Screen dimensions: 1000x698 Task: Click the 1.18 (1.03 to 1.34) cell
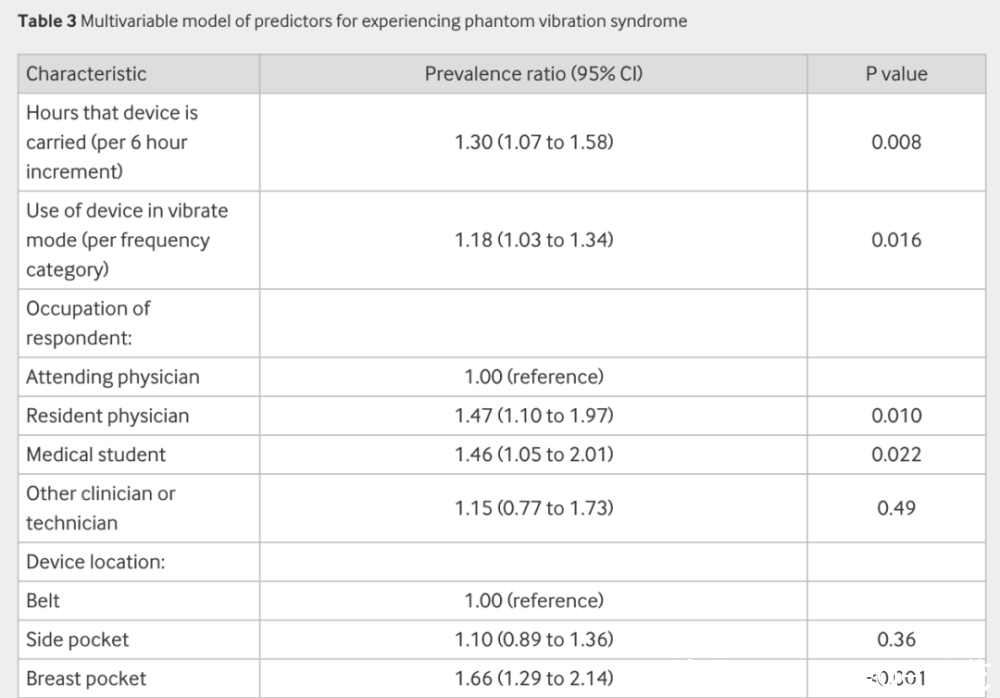point(533,240)
